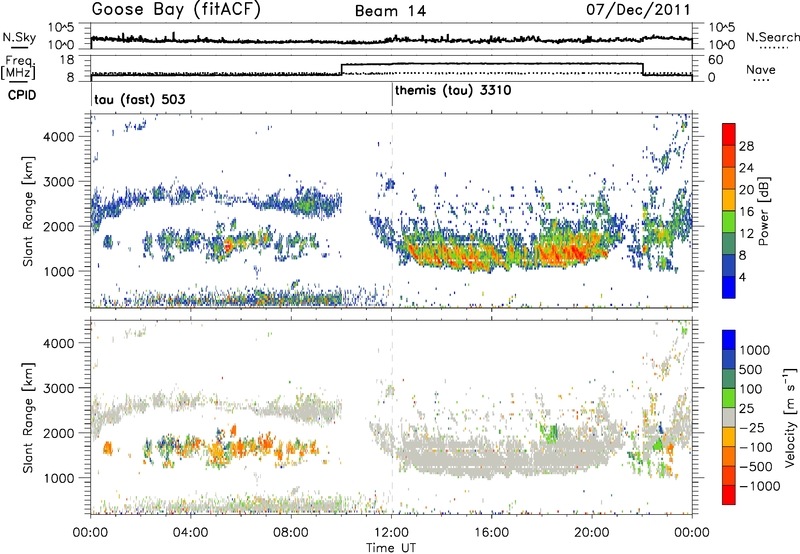The height and width of the screenshot is (554, 800).
Task: Click 'Slant Range [km]' label of velocity panel
Action: (28, 418)
